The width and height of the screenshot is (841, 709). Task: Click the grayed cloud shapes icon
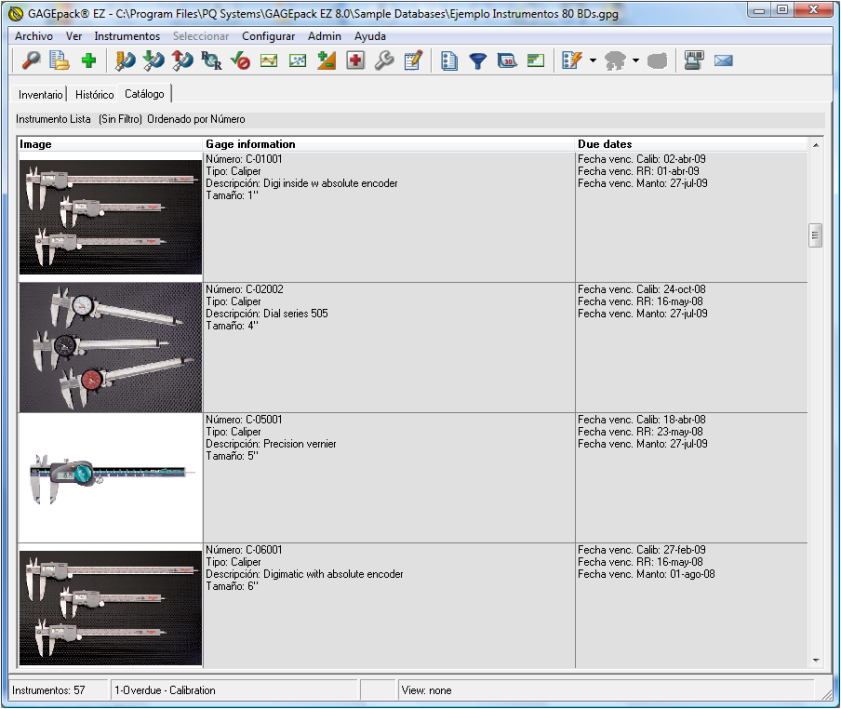615,60
